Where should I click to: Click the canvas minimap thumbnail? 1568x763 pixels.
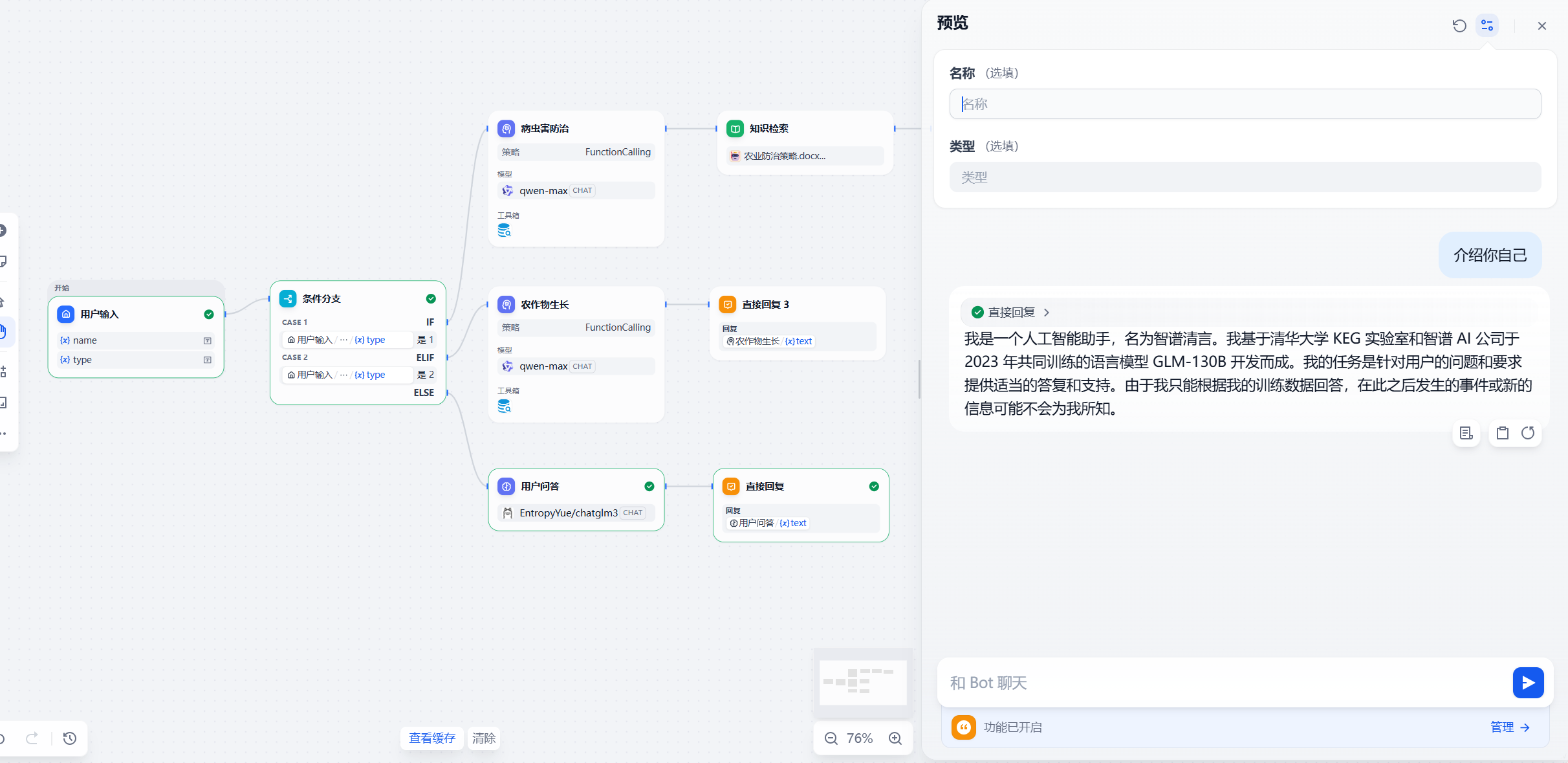click(x=863, y=682)
